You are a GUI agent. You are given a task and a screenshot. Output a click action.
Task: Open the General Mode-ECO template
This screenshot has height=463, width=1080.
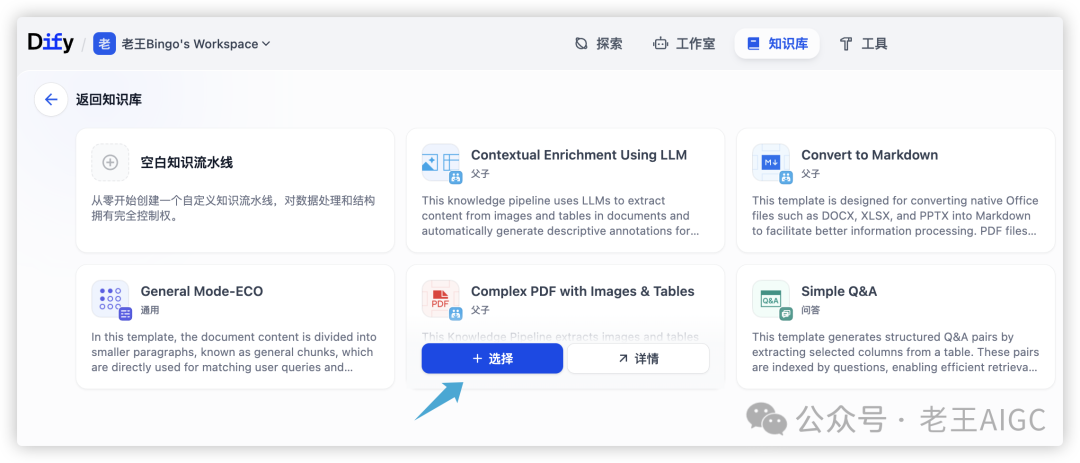tap(235, 327)
